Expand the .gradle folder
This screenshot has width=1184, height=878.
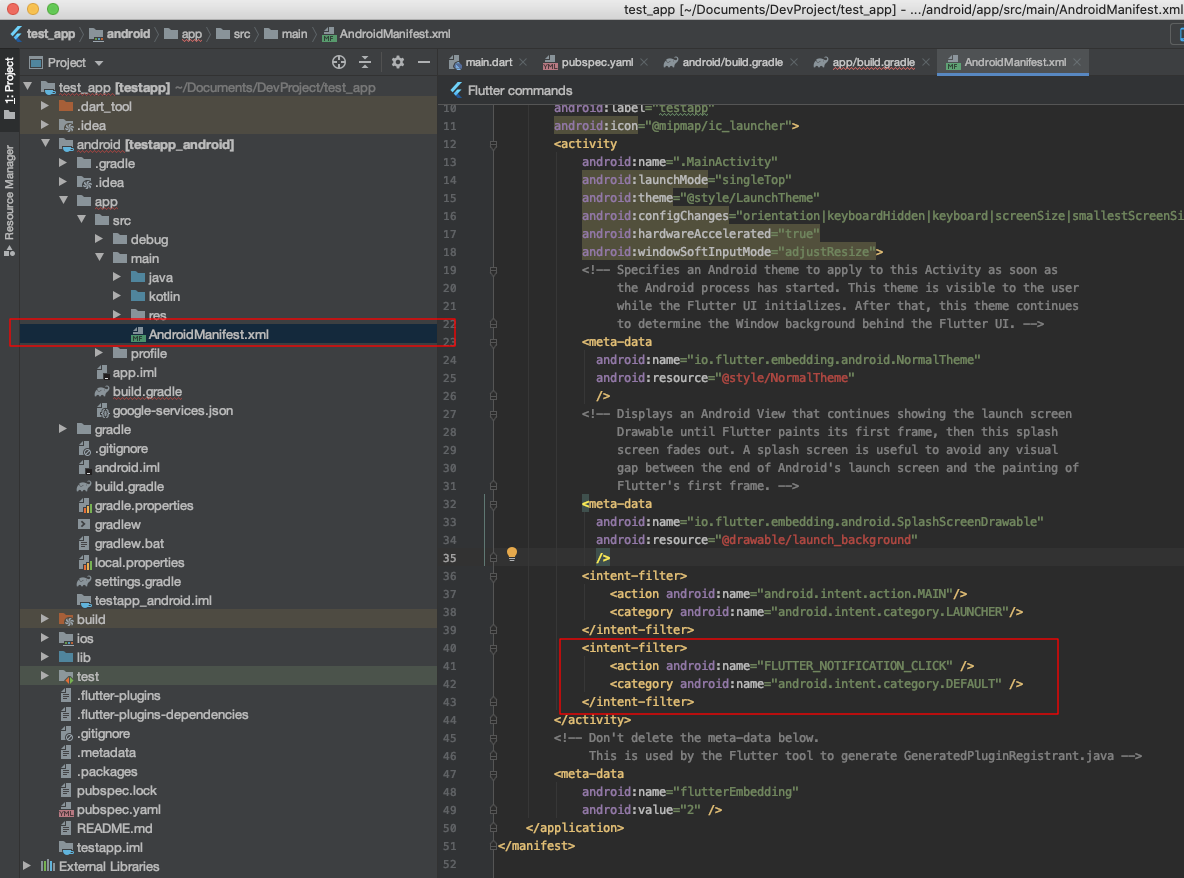[63, 162]
